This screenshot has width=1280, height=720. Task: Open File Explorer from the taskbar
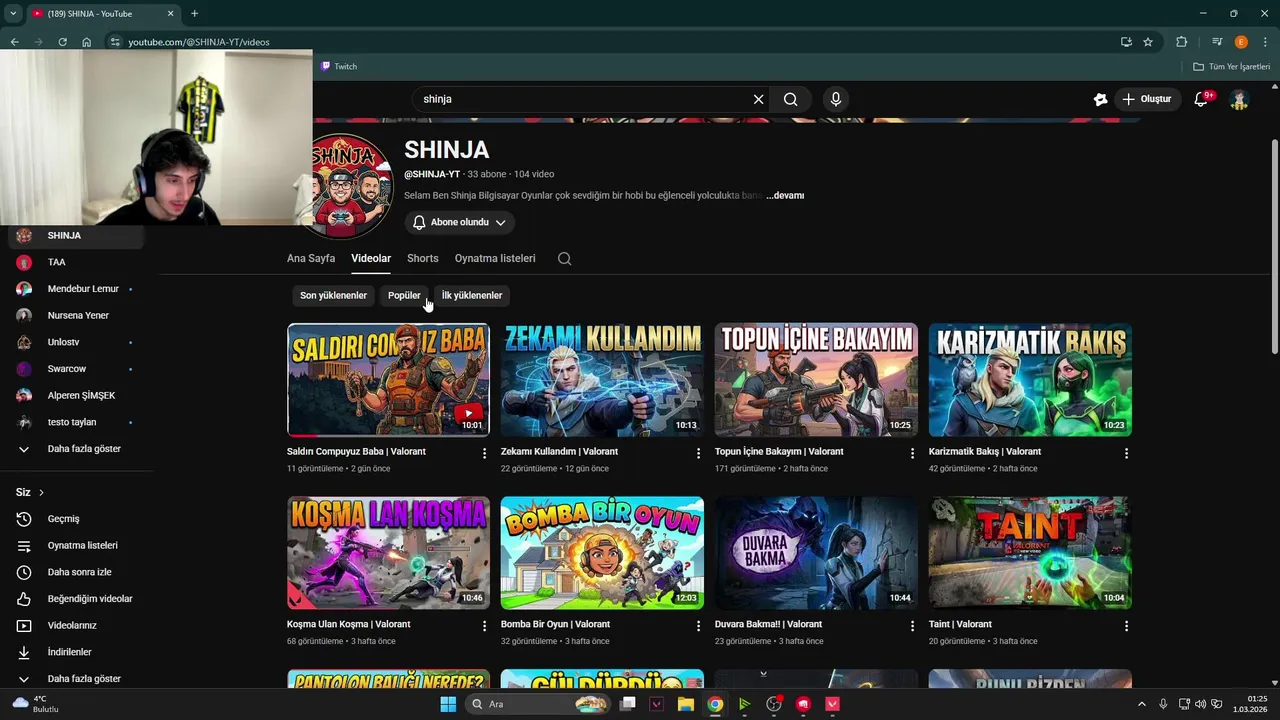(x=685, y=704)
